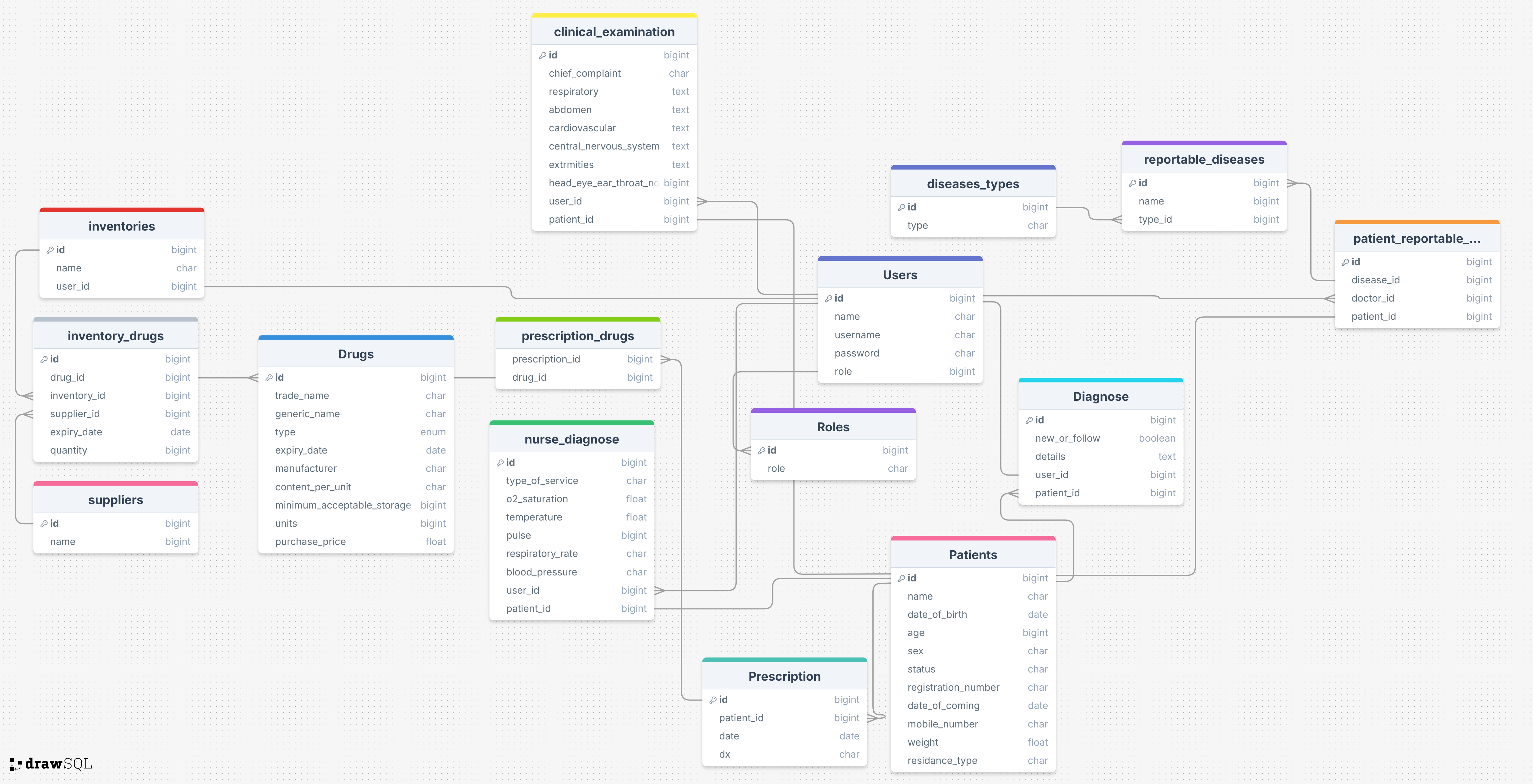The image size is (1533, 784).
Task: Select the inventories table header
Action: point(121,227)
